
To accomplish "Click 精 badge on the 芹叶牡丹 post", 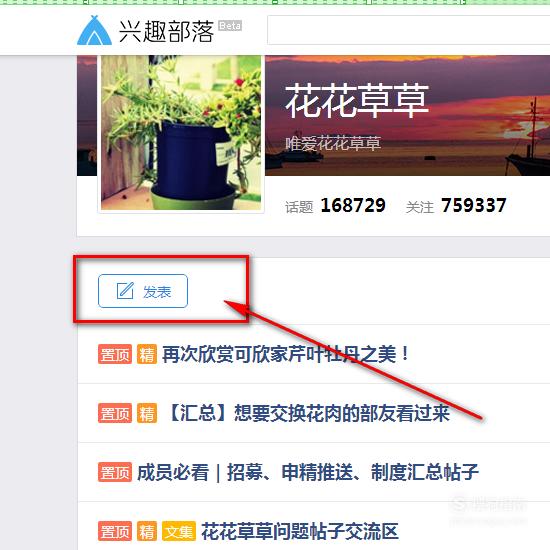I will pos(147,354).
